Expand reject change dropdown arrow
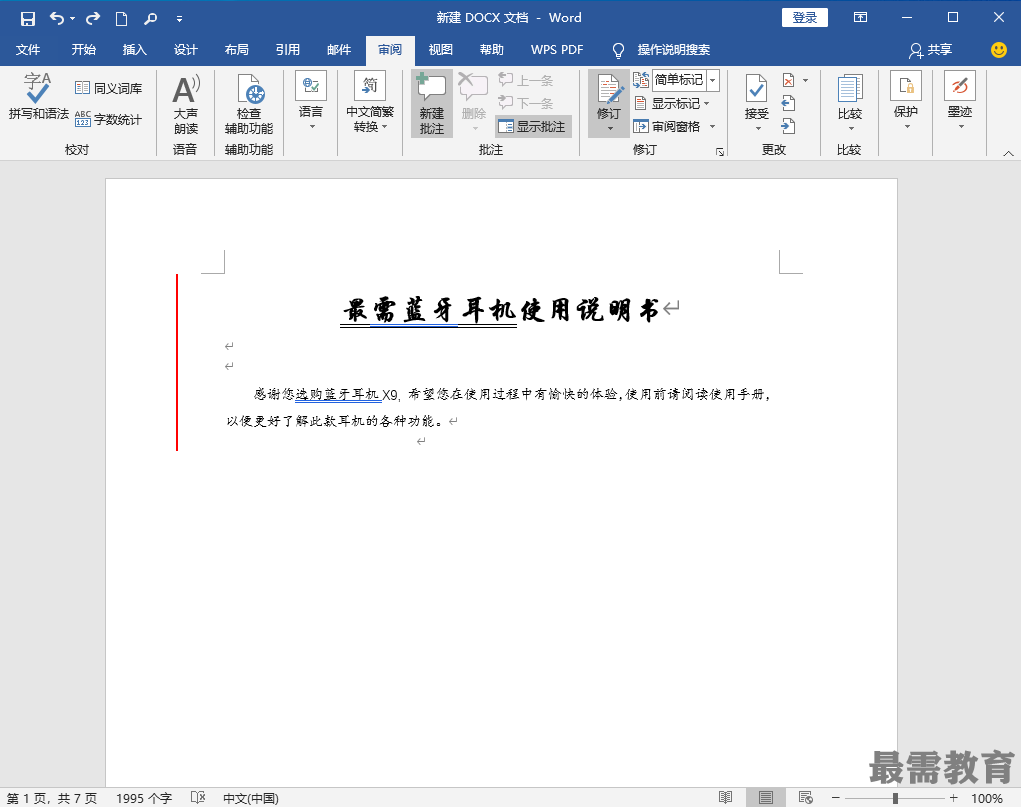The width and height of the screenshot is (1021, 807). point(805,80)
